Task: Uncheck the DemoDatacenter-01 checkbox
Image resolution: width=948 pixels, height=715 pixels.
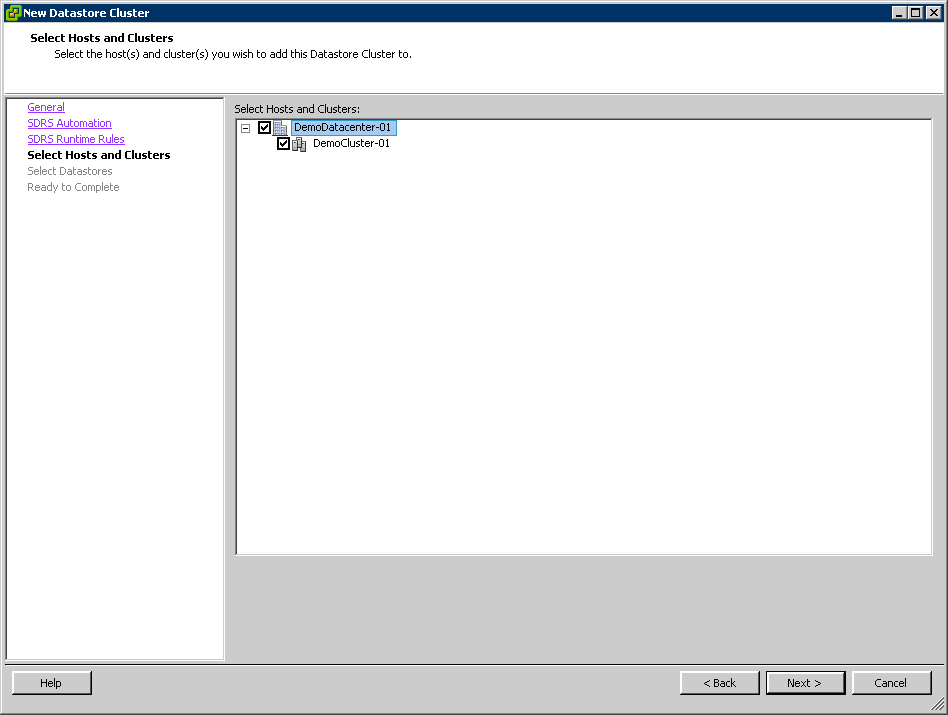Action: (x=264, y=128)
